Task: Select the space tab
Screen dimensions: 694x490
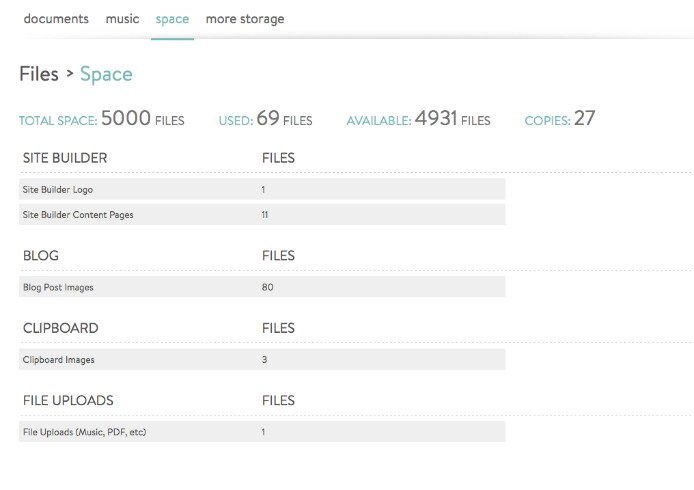Action: click(172, 19)
